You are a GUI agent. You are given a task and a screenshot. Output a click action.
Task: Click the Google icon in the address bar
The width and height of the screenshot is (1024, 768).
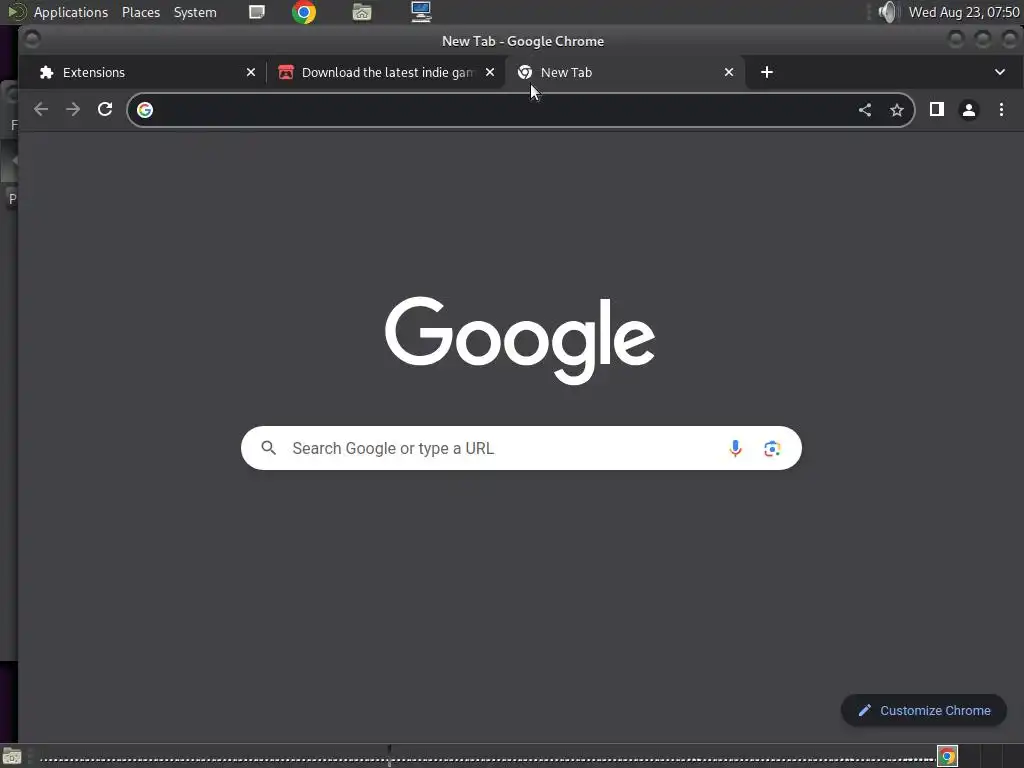coord(145,110)
